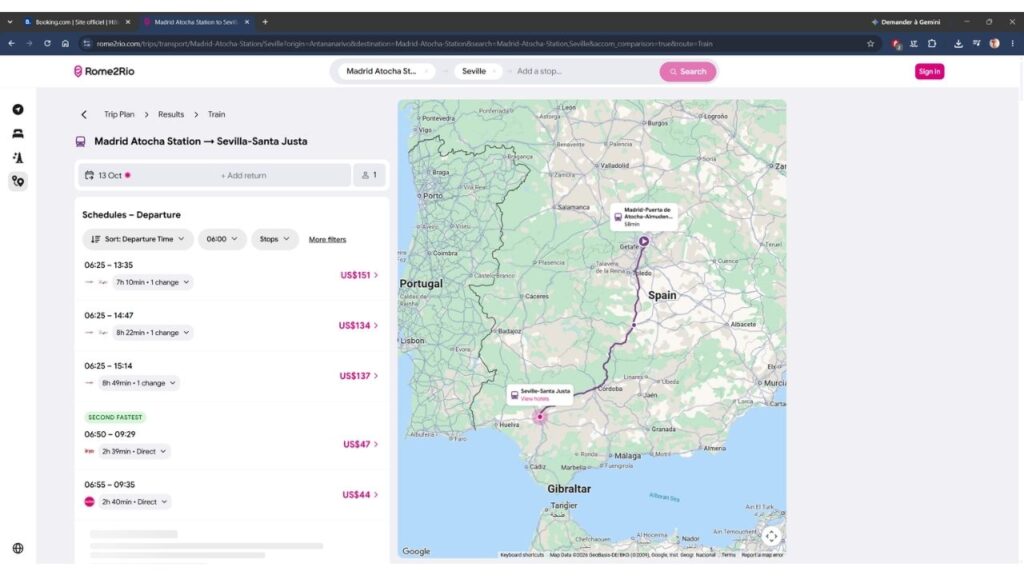This screenshot has height=576, width=1024.
Task: Open the compass explore icon in sidebar
Action: pyautogui.click(x=18, y=110)
